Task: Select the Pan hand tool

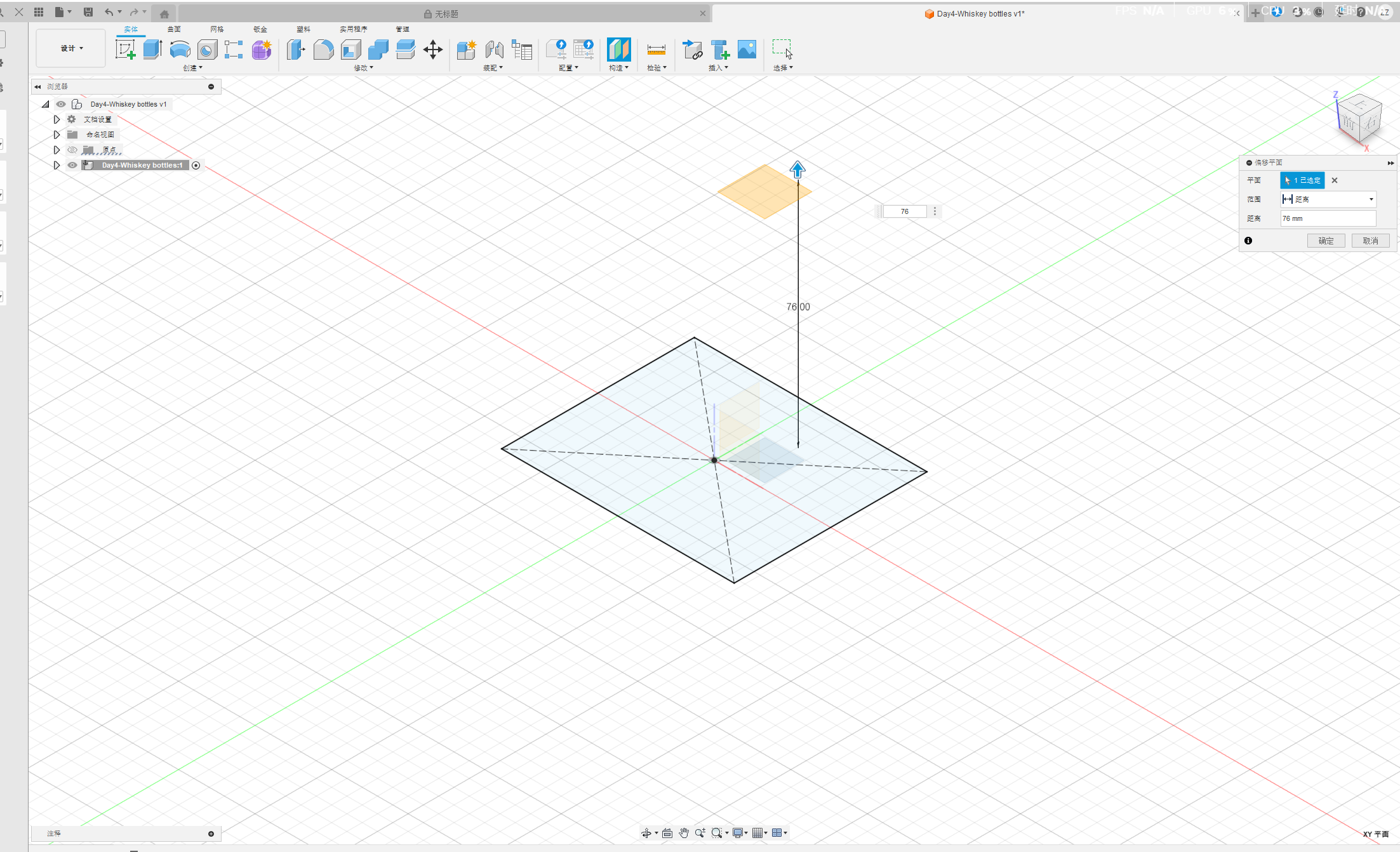Action: pyautogui.click(x=684, y=833)
